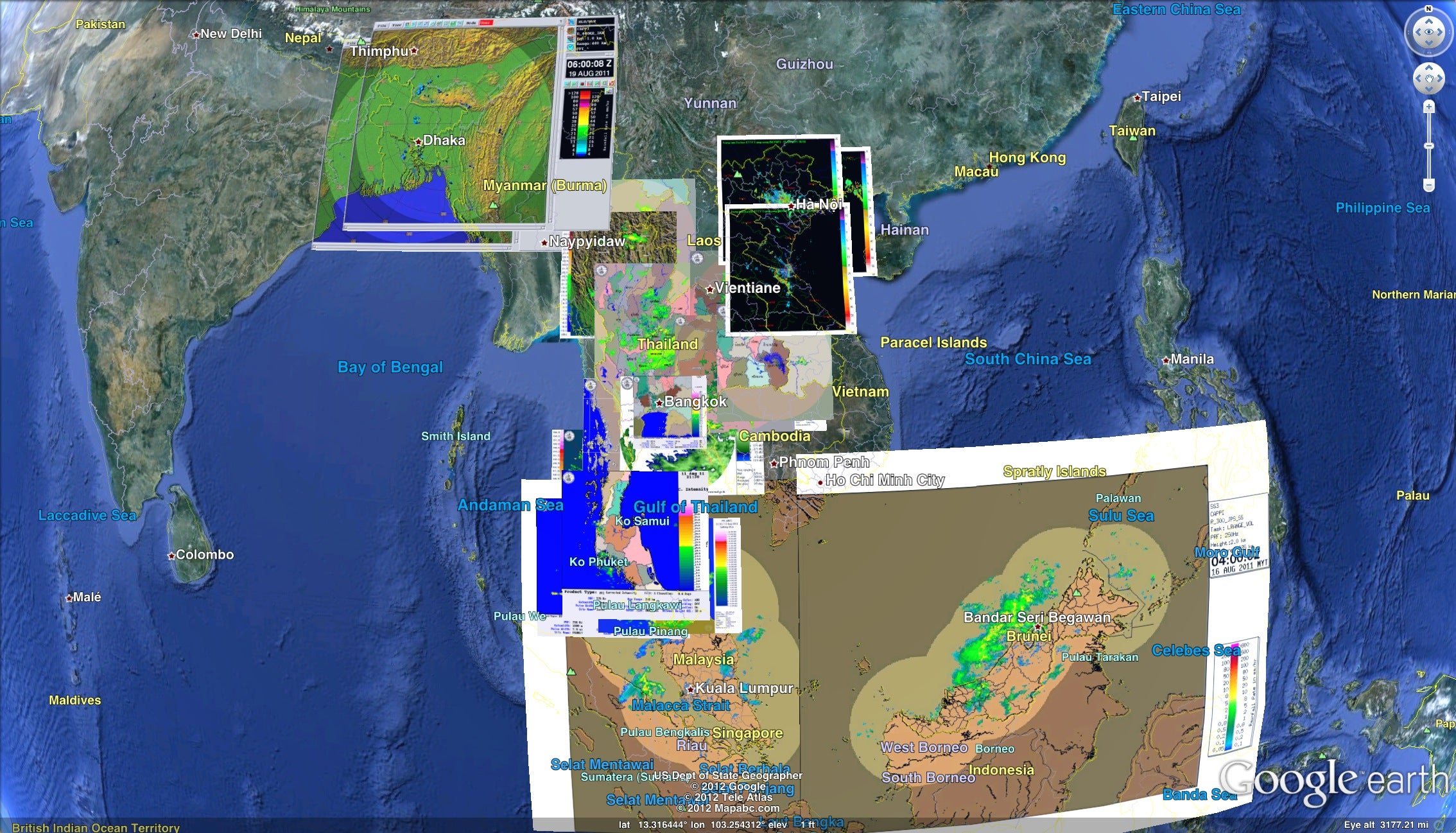Click the Manila city placemark

coord(1166,360)
